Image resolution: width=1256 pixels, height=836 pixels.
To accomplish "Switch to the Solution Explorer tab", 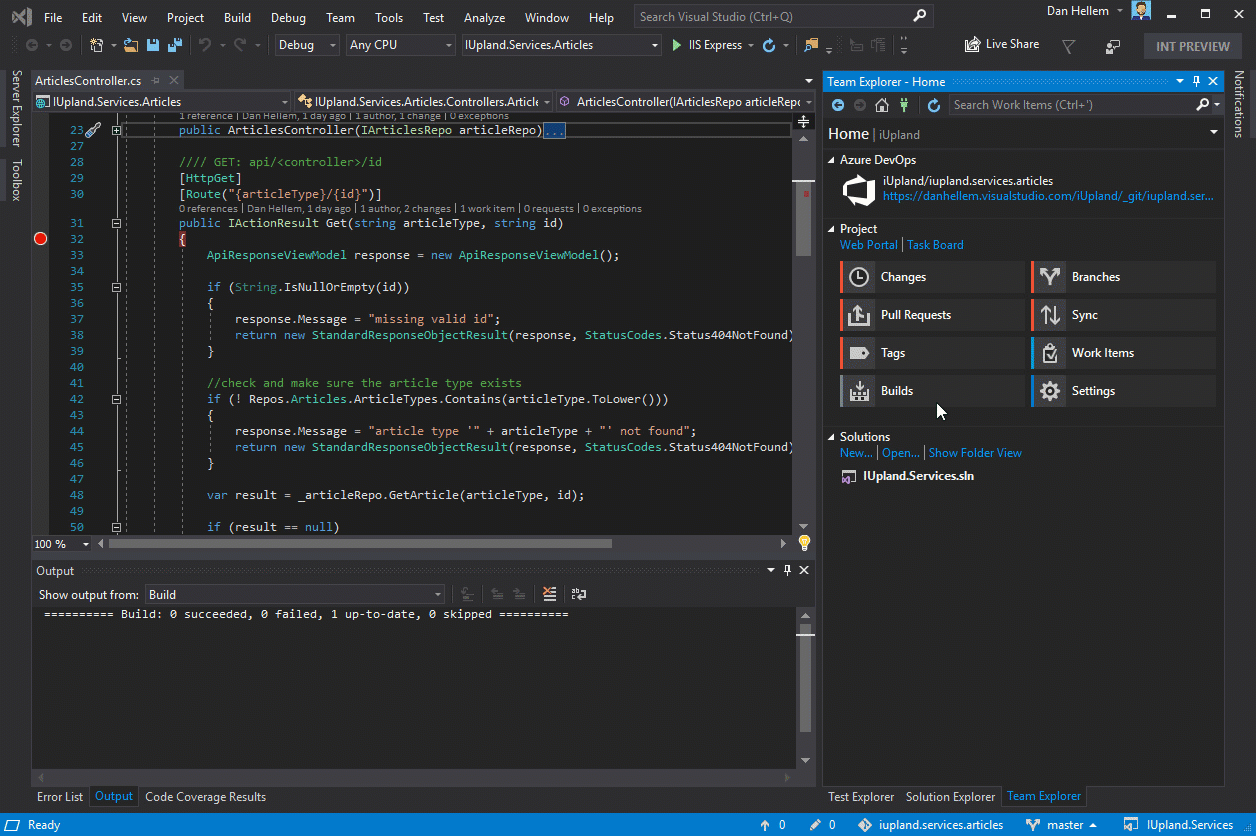I will [950, 797].
